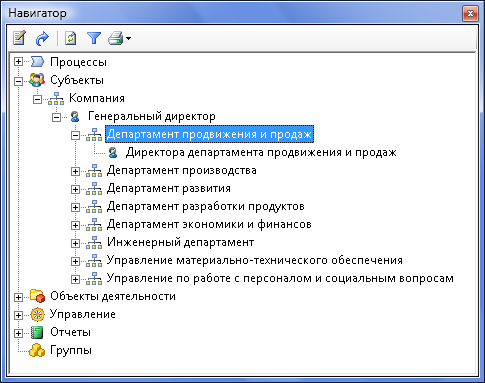Select the Группы label
Screen dimensions: 485x383
coord(71,350)
